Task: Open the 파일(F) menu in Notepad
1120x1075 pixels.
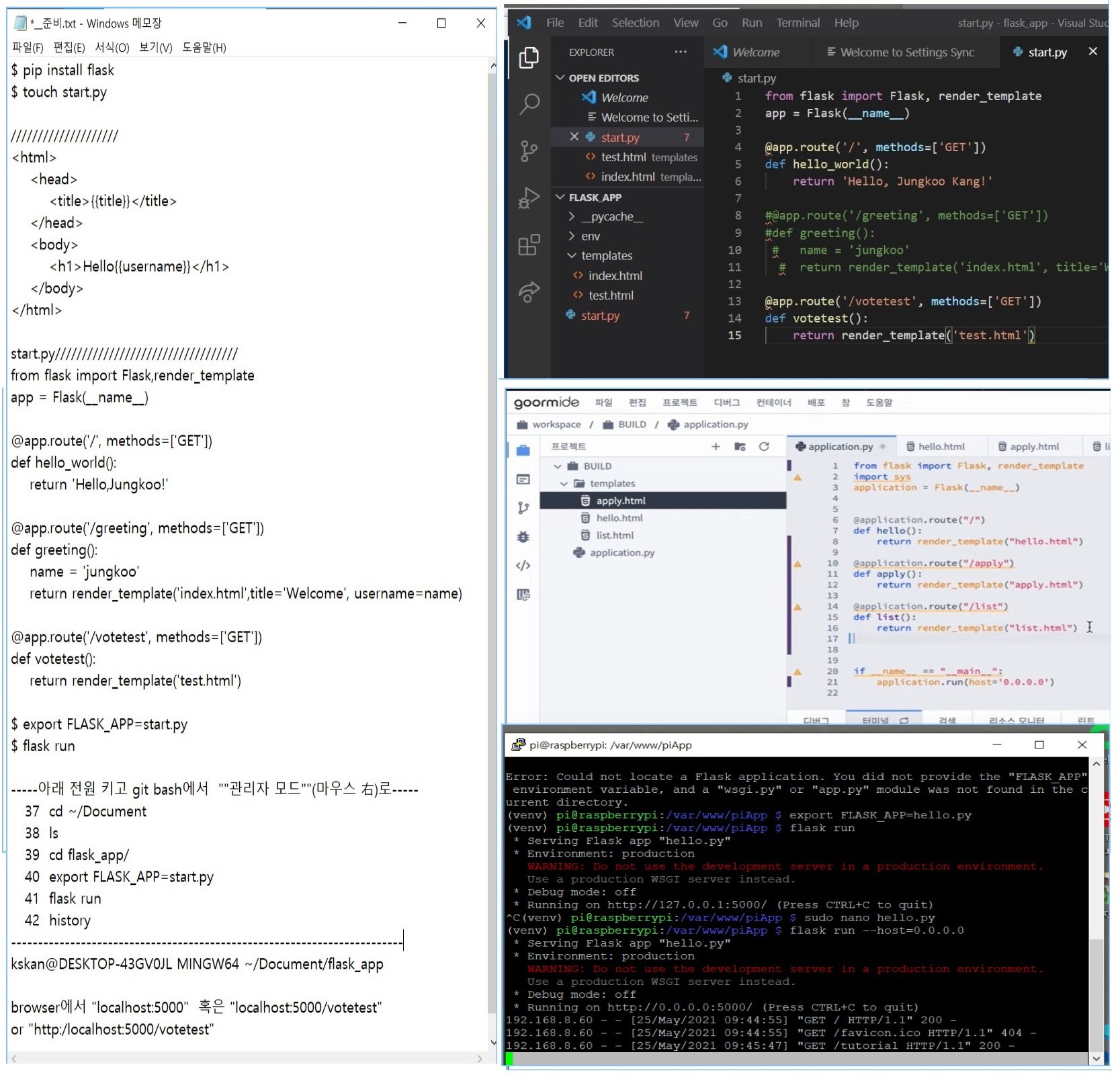Action: pos(28,48)
